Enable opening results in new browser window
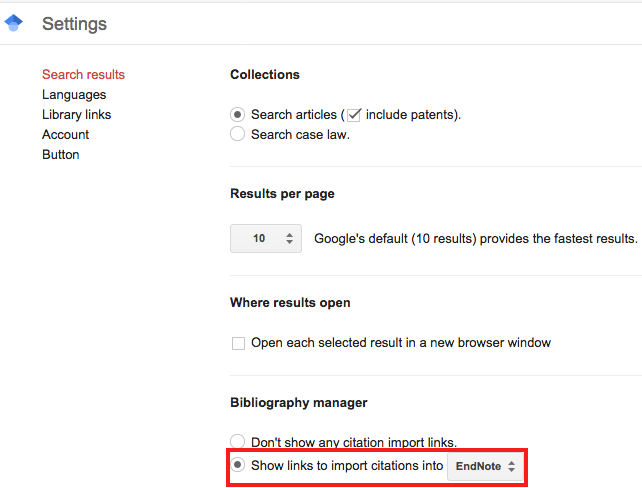Screen dimensions: 642x488 (x=238, y=343)
